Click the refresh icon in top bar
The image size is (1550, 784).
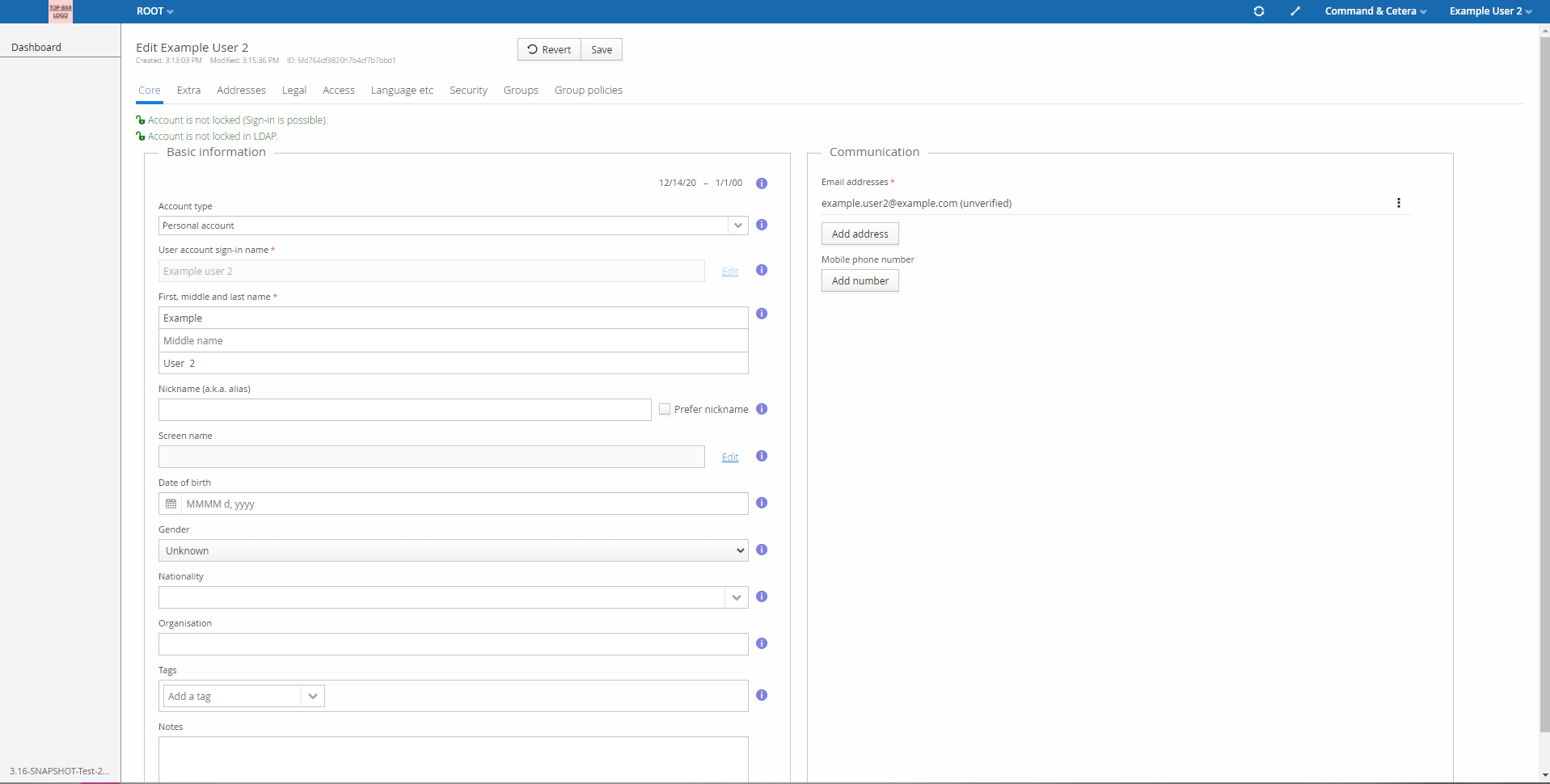point(1258,11)
